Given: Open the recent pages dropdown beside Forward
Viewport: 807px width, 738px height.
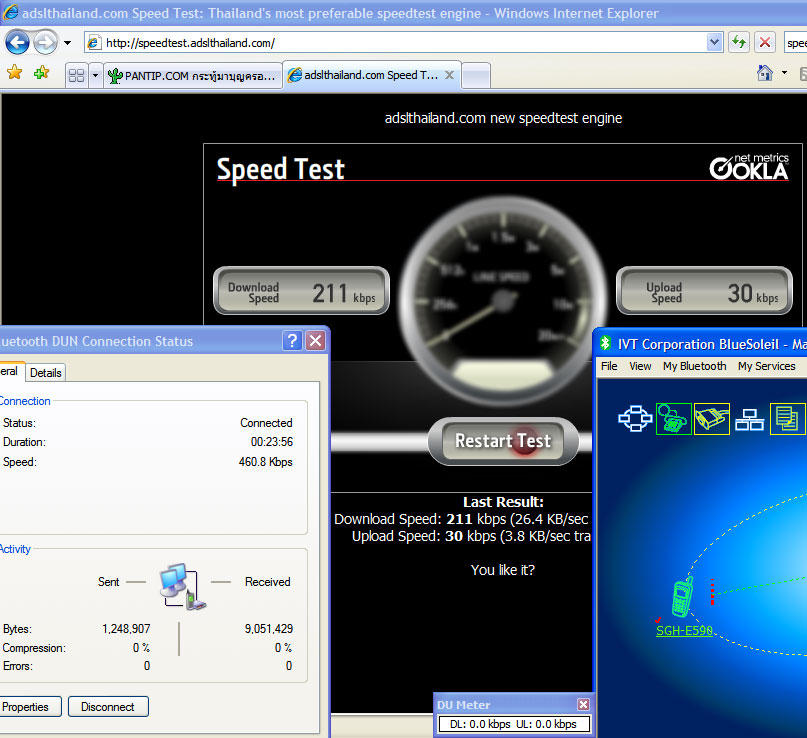Looking at the screenshot, I should click(x=67, y=43).
